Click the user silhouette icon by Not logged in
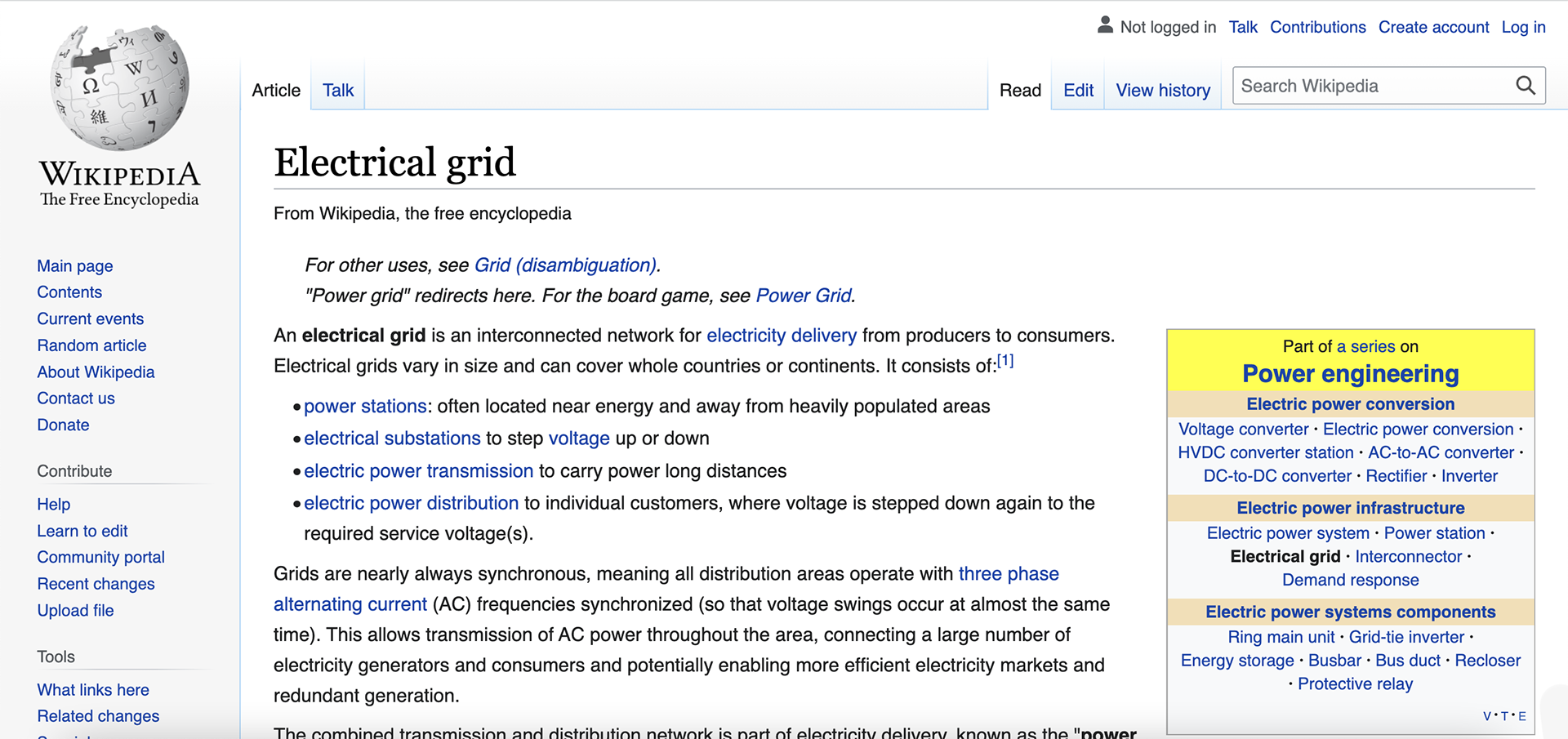This screenshot has width=1568, height=739. (1105, 25)
